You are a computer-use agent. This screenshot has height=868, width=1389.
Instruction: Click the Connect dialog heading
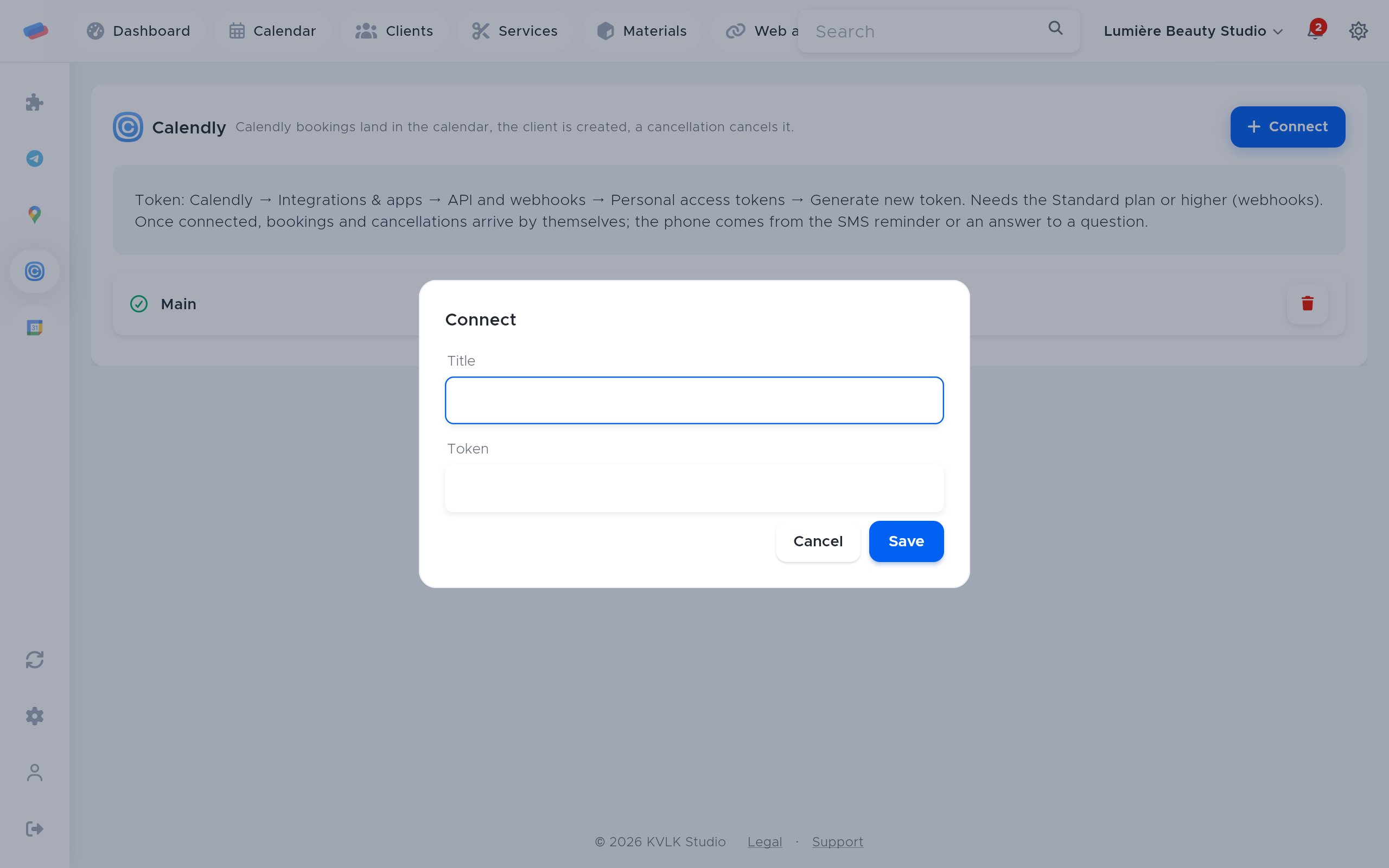pyautogui.click(x=480, y=320)
